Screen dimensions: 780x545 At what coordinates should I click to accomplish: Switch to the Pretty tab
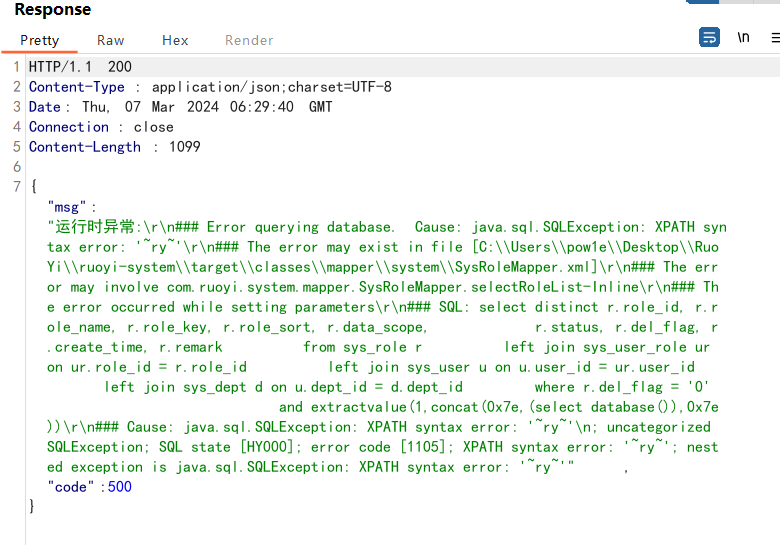tap(39, 40)
